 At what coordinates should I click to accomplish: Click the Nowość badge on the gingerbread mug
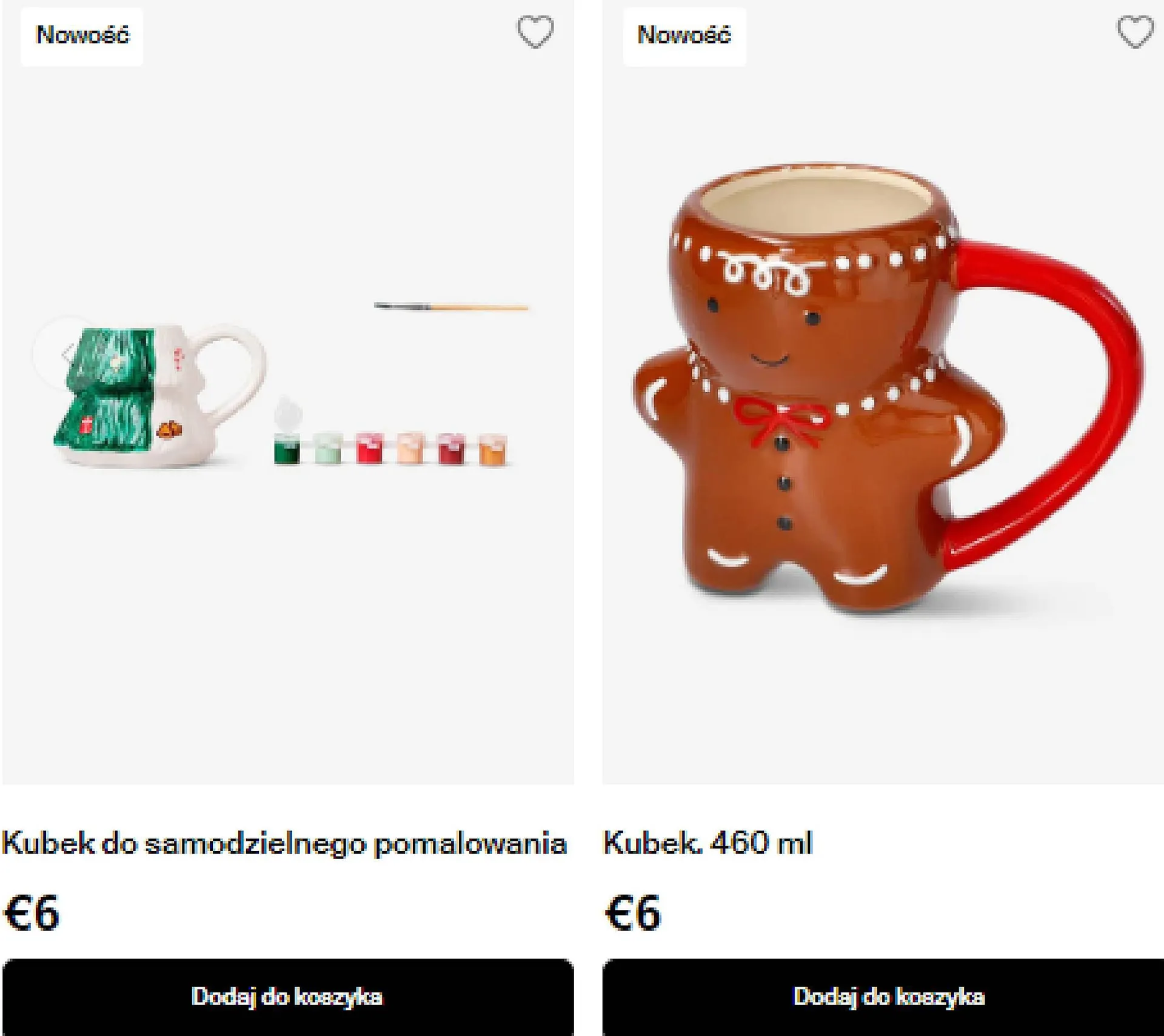684,35
